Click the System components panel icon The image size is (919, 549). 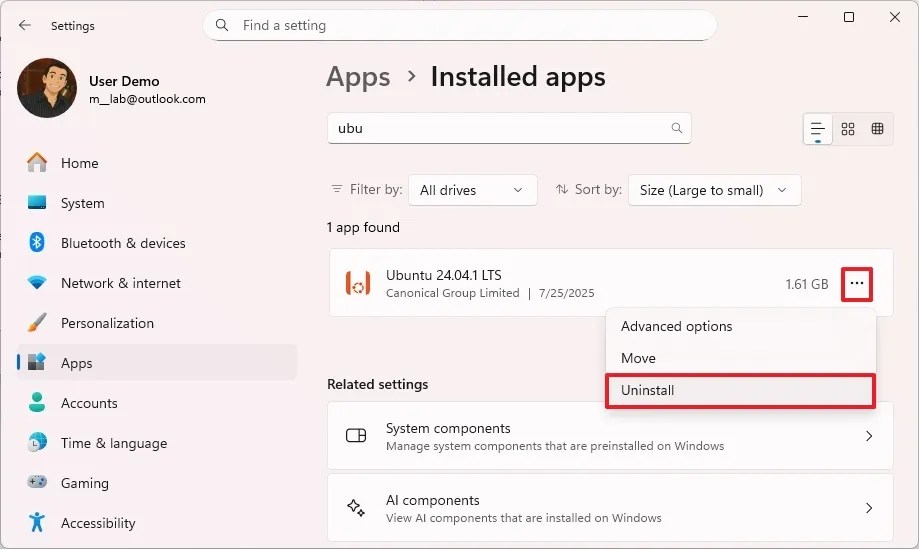pyautogui.click(x=356, y=435)
